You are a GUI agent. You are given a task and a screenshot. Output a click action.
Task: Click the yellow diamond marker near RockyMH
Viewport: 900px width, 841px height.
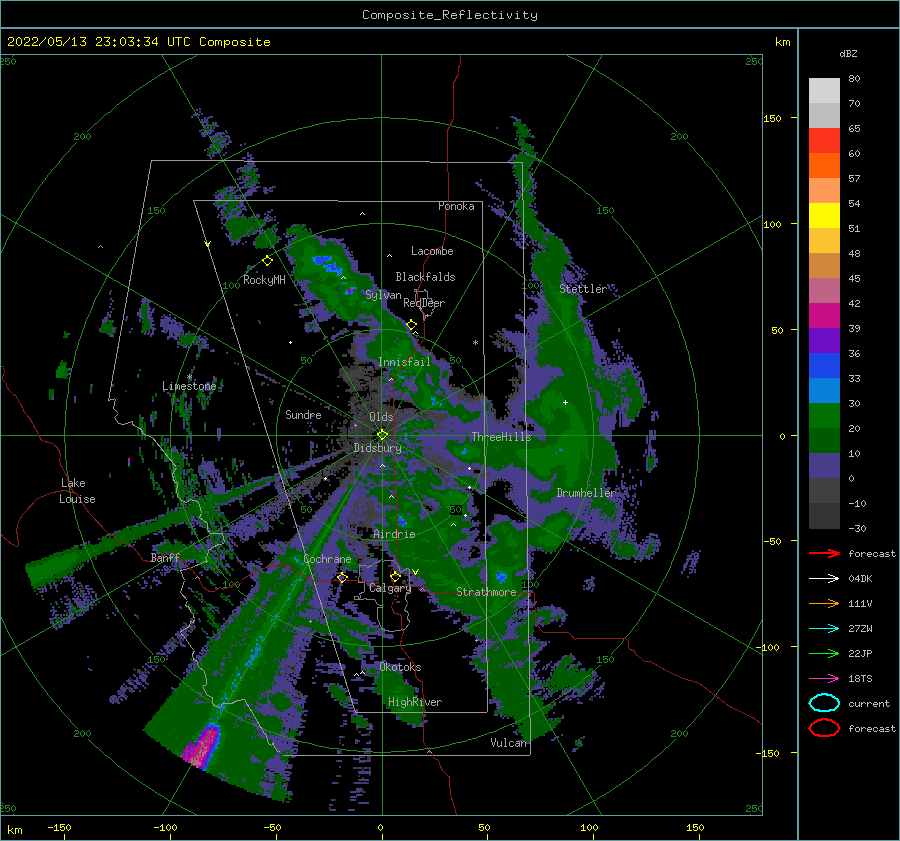click(267, 261)
